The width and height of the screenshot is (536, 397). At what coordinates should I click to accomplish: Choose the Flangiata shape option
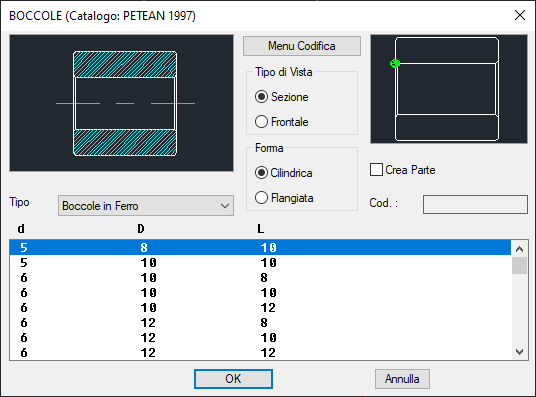point(261,198)
